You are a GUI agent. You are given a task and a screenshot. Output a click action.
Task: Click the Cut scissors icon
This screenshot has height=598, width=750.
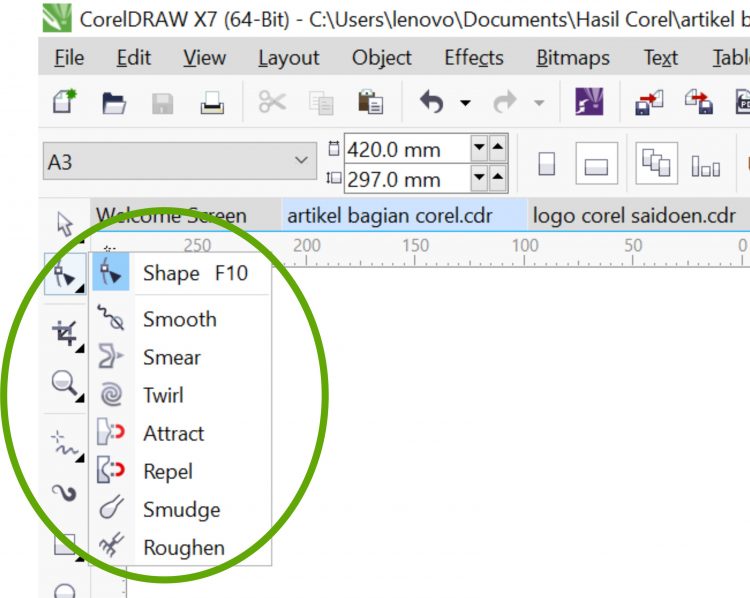272,102
